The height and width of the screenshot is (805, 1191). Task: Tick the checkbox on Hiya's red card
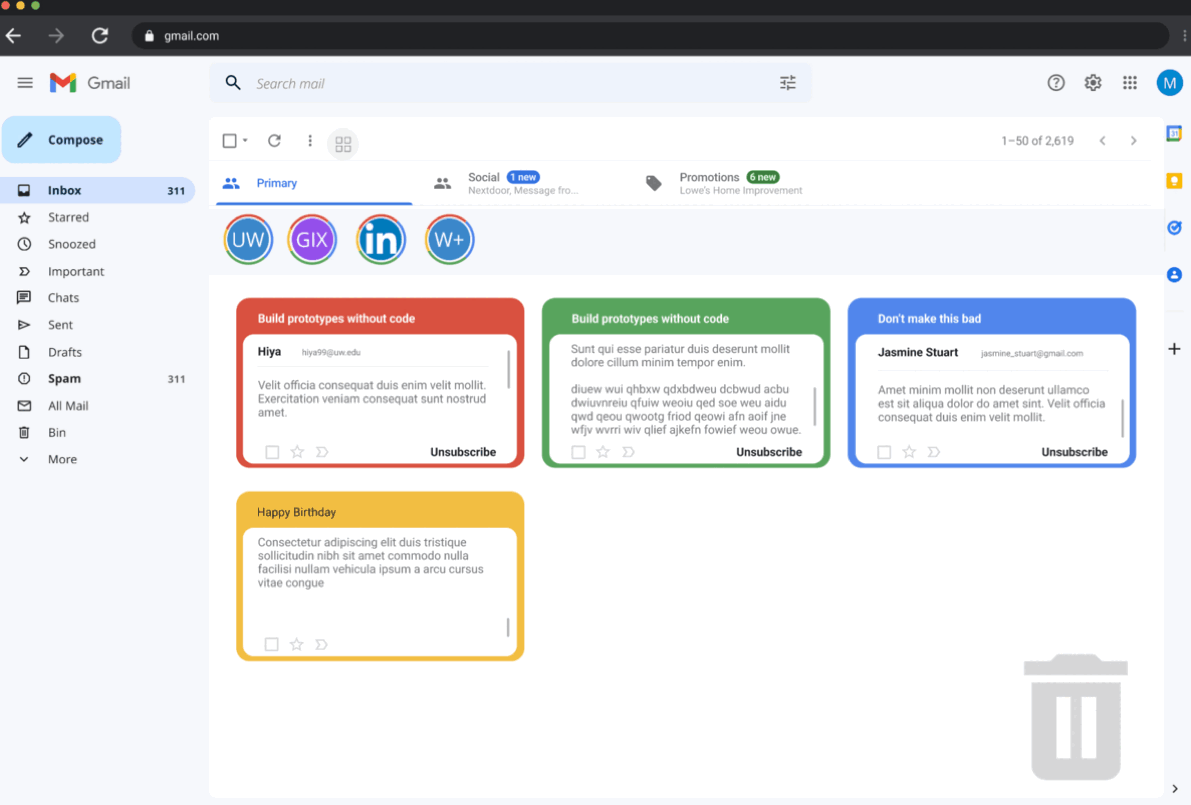[272, 452]
